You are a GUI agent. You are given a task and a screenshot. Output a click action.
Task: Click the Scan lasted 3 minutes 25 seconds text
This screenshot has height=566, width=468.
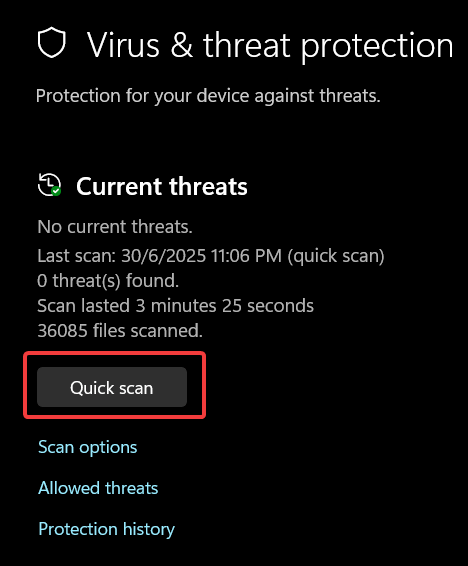[x=175, y=306]
